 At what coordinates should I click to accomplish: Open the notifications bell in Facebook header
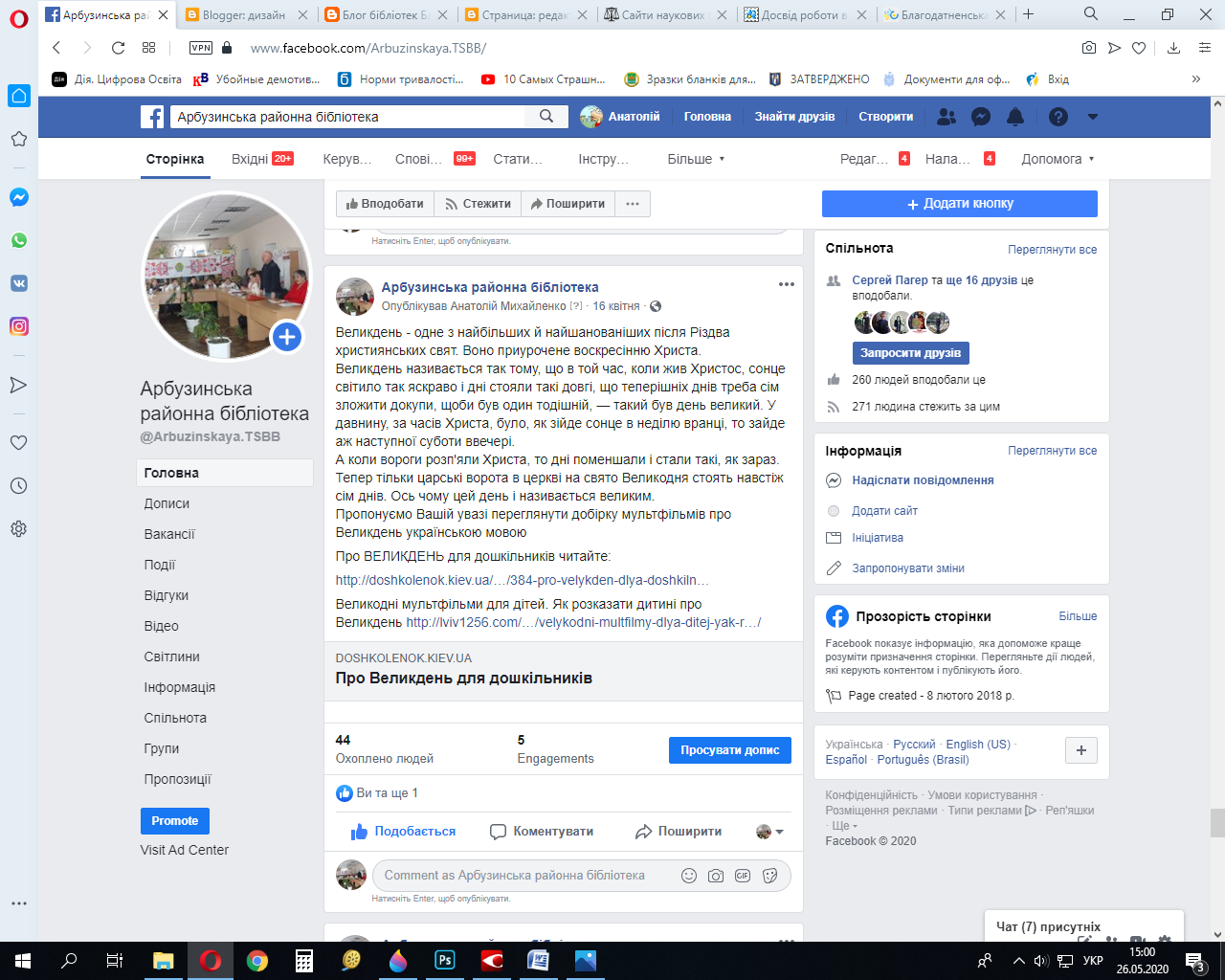1015,117
